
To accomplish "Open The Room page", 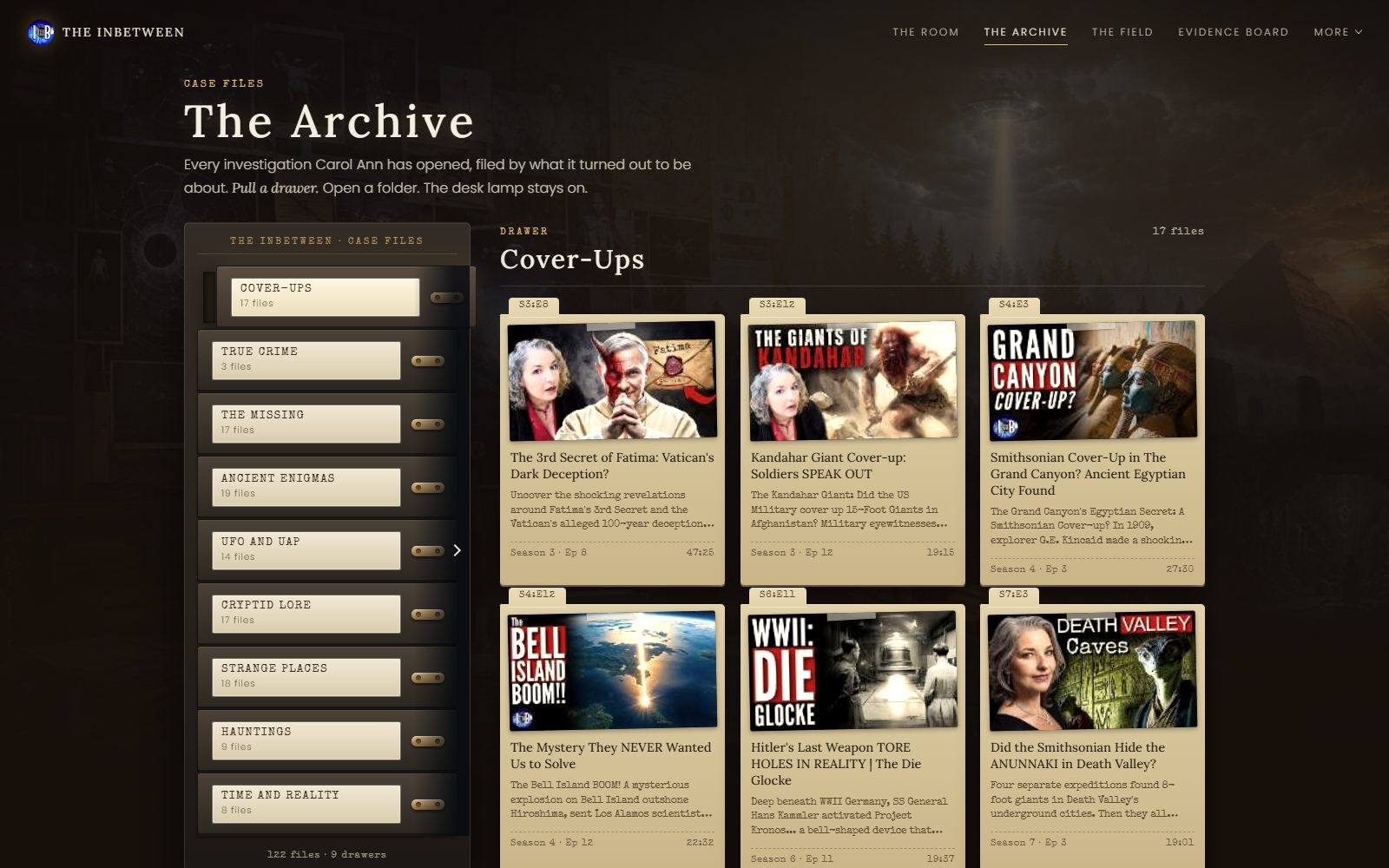I will (925, 32).
